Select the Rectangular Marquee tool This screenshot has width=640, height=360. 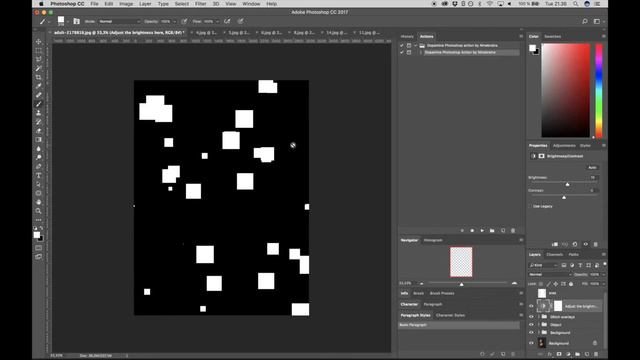tap(39, 51)
